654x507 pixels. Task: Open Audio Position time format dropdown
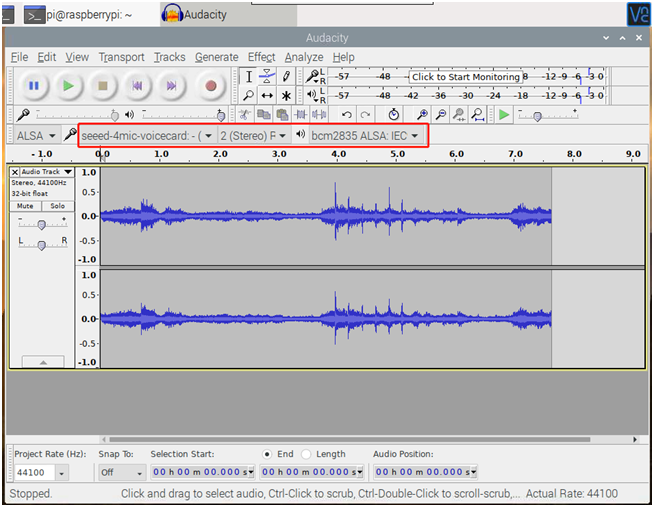[x=473, y=472]
